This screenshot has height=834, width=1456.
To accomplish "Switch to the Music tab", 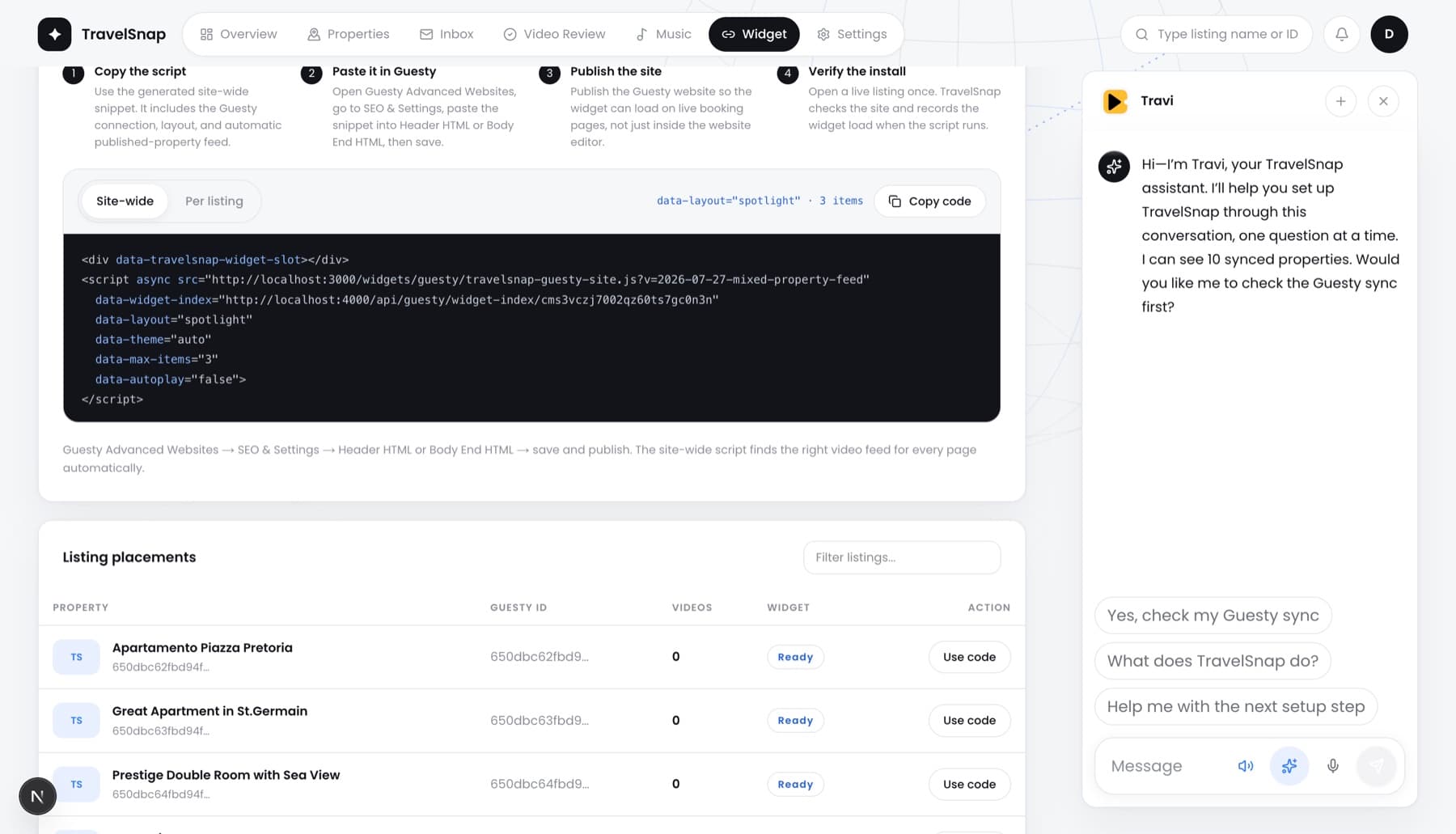I will 663,34.
